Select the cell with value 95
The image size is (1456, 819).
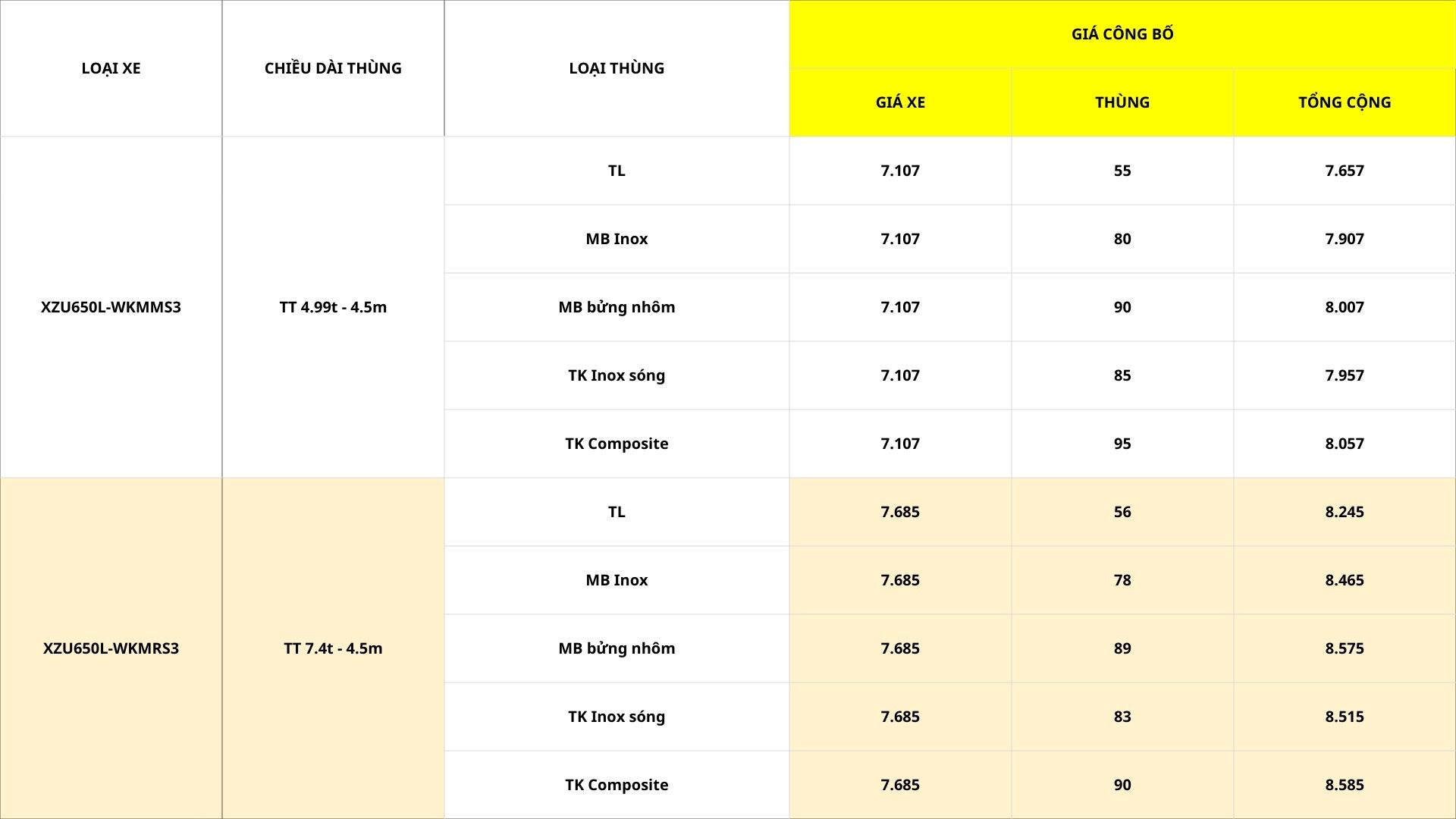(1122, 444)
